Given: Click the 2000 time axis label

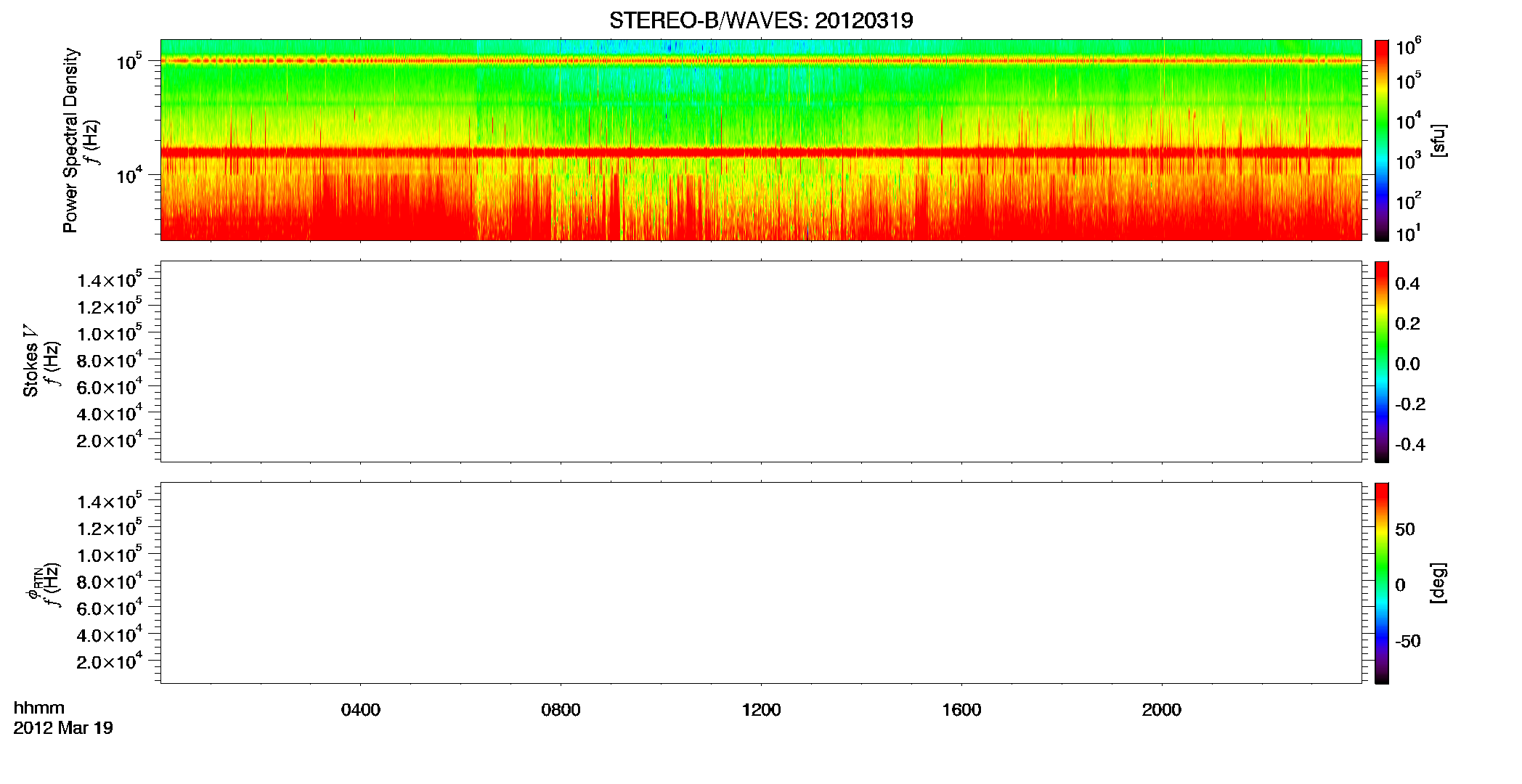Looking at the screenshot, I should point(1162,710).
